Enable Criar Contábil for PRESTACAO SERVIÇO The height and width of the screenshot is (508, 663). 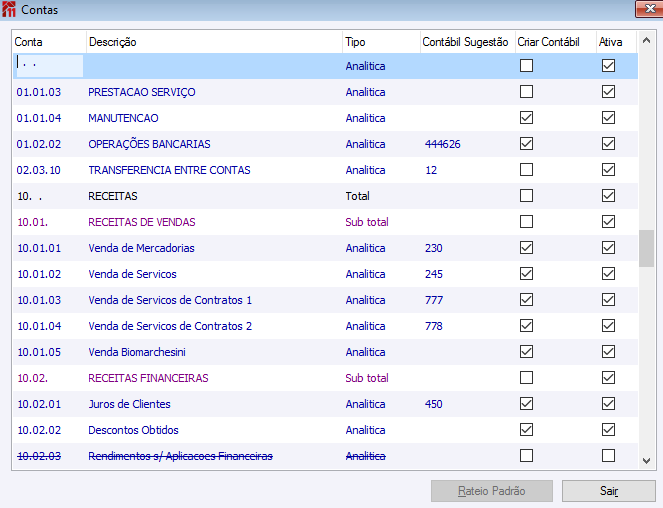tap(526, 92)
